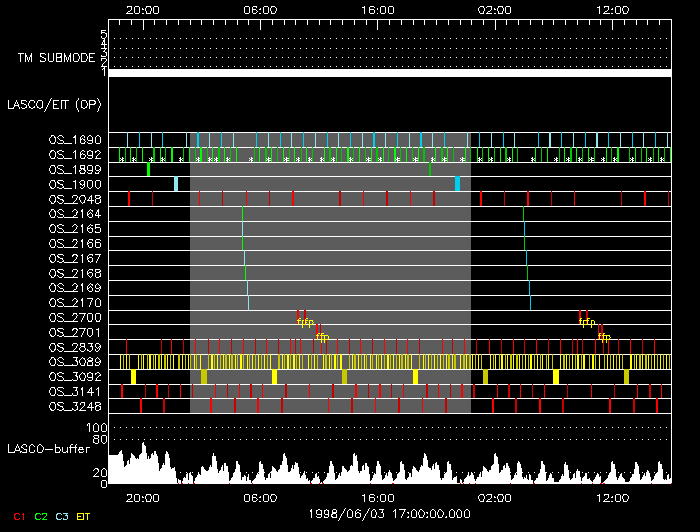Click the white bar at TM SUBMODE level 1
The image size is (700, 532).
point(390,73)
